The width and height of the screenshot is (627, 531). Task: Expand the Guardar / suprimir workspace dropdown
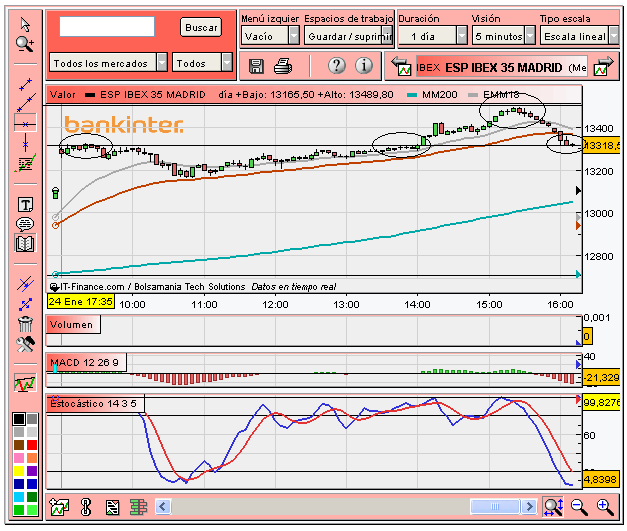[348, 36]
